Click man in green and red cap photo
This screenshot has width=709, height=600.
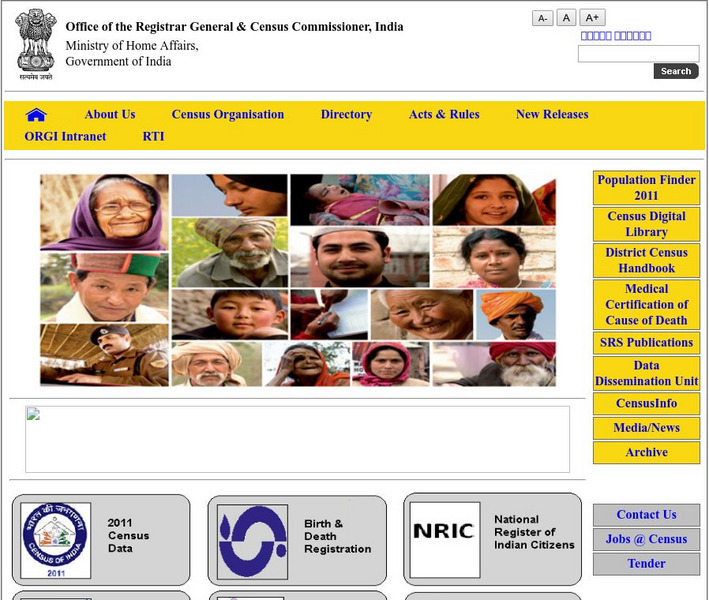[x=104, y=288]
